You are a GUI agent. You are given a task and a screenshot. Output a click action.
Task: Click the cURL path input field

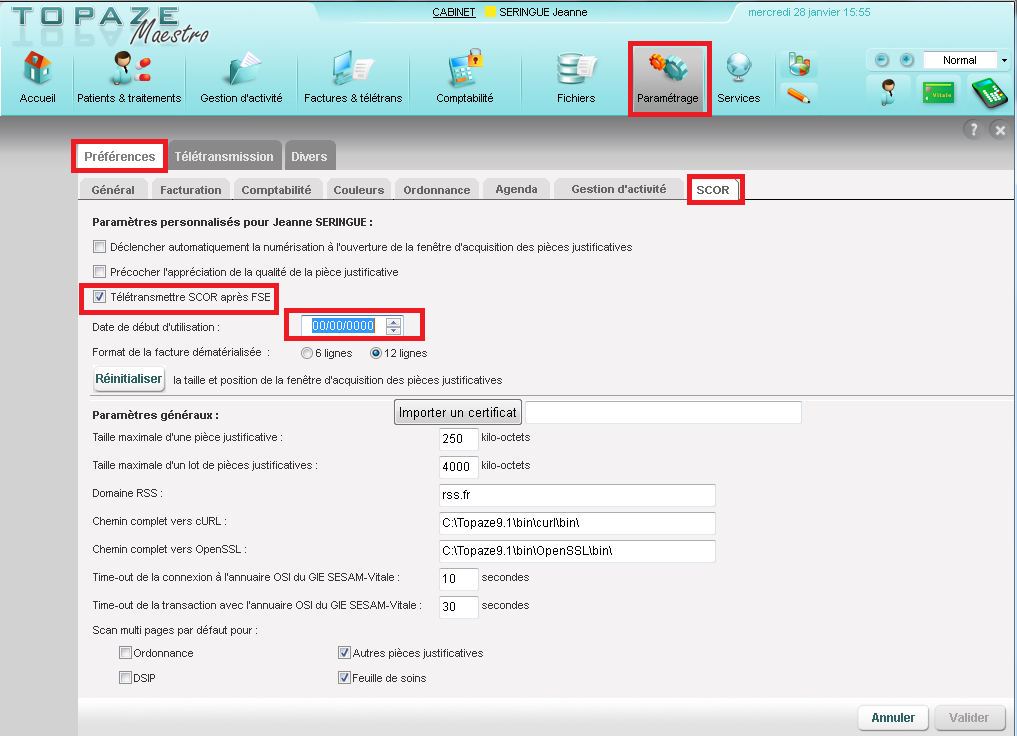(577, 523)
